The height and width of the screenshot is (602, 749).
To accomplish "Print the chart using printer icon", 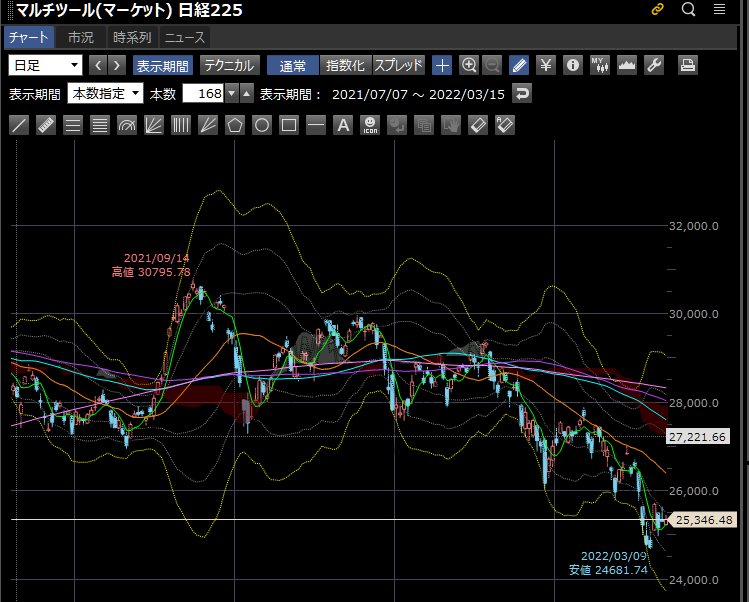I will 688,65.
